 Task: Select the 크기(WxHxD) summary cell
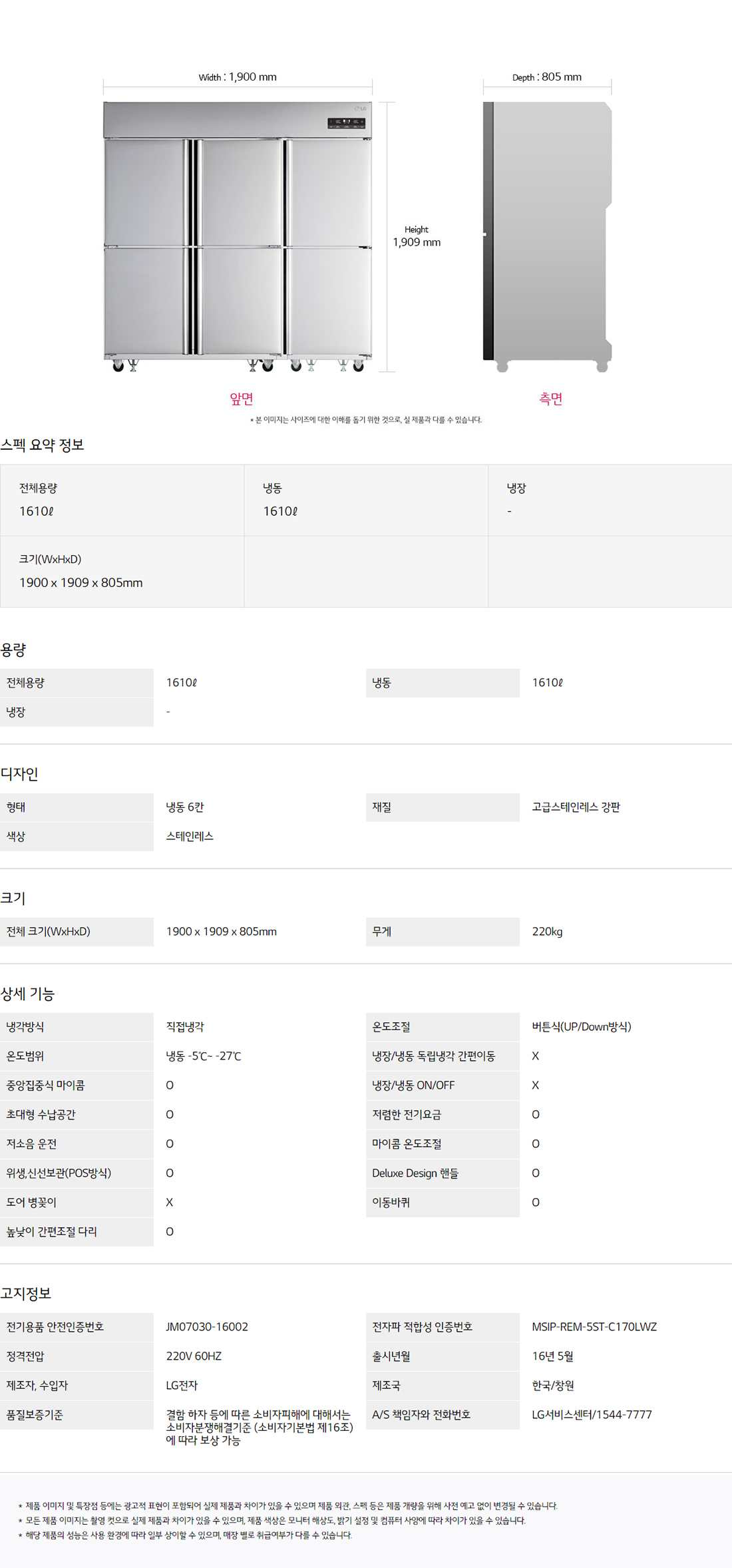[122, 572]
